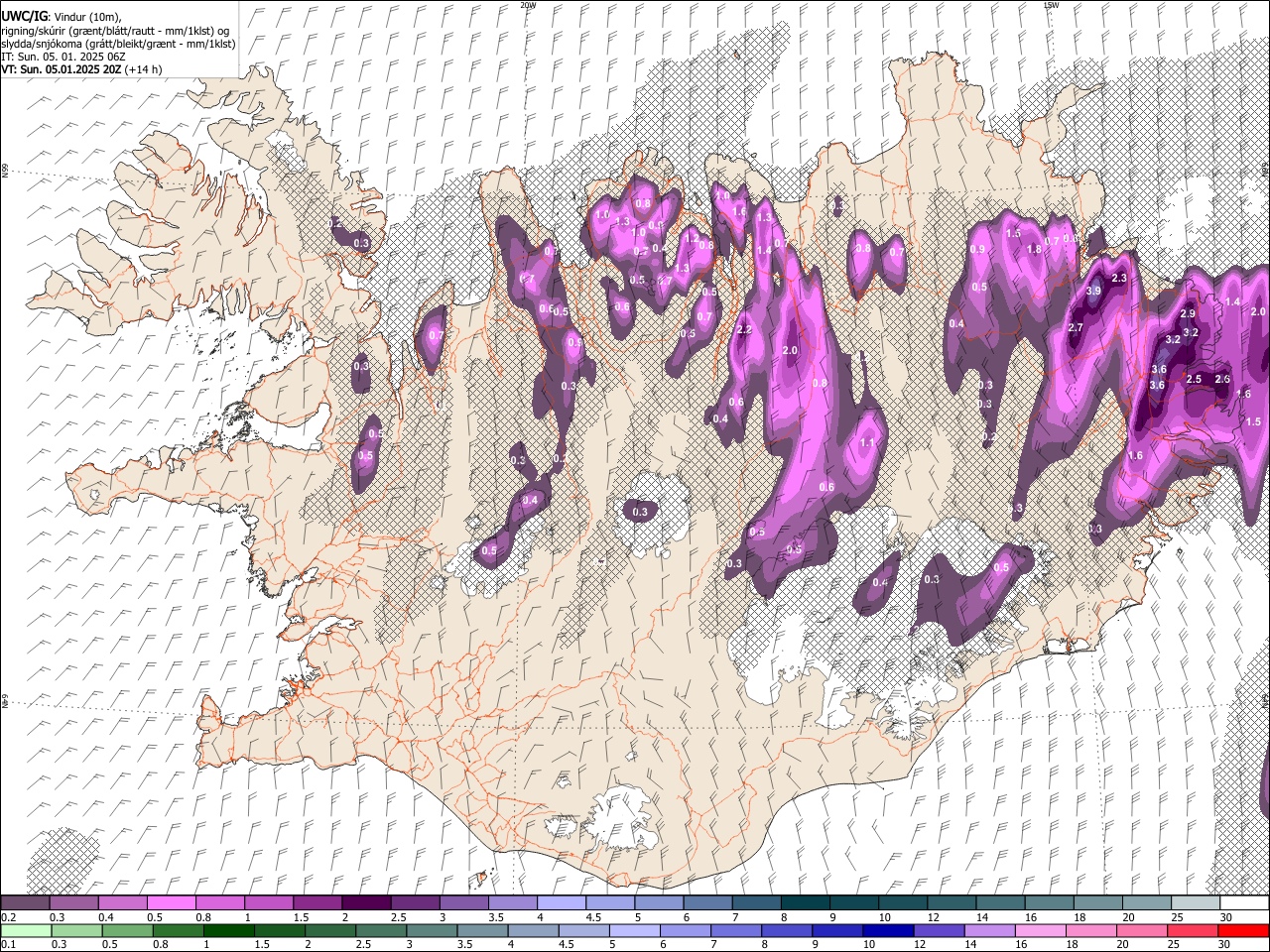Click the 20W longitude label
This screenshot has height=952, width=1270.
528,5
